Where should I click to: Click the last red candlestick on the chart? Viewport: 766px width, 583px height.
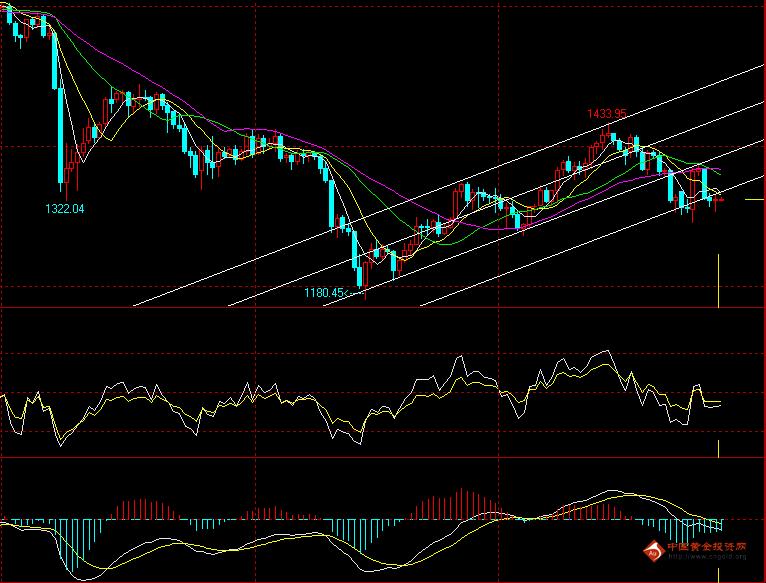(x=722, y=199)
